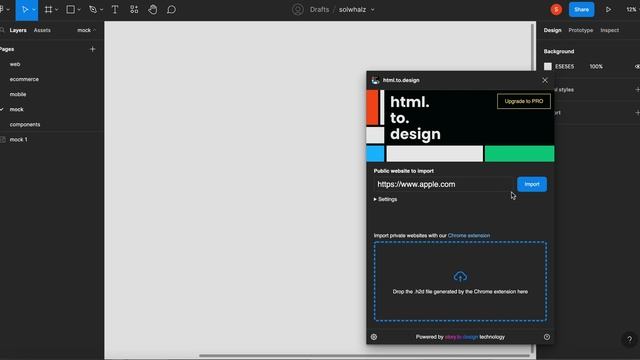This screenshot has height=360, width=640.
Task: Select the Hand tool
Action: (x=153, y=9)
